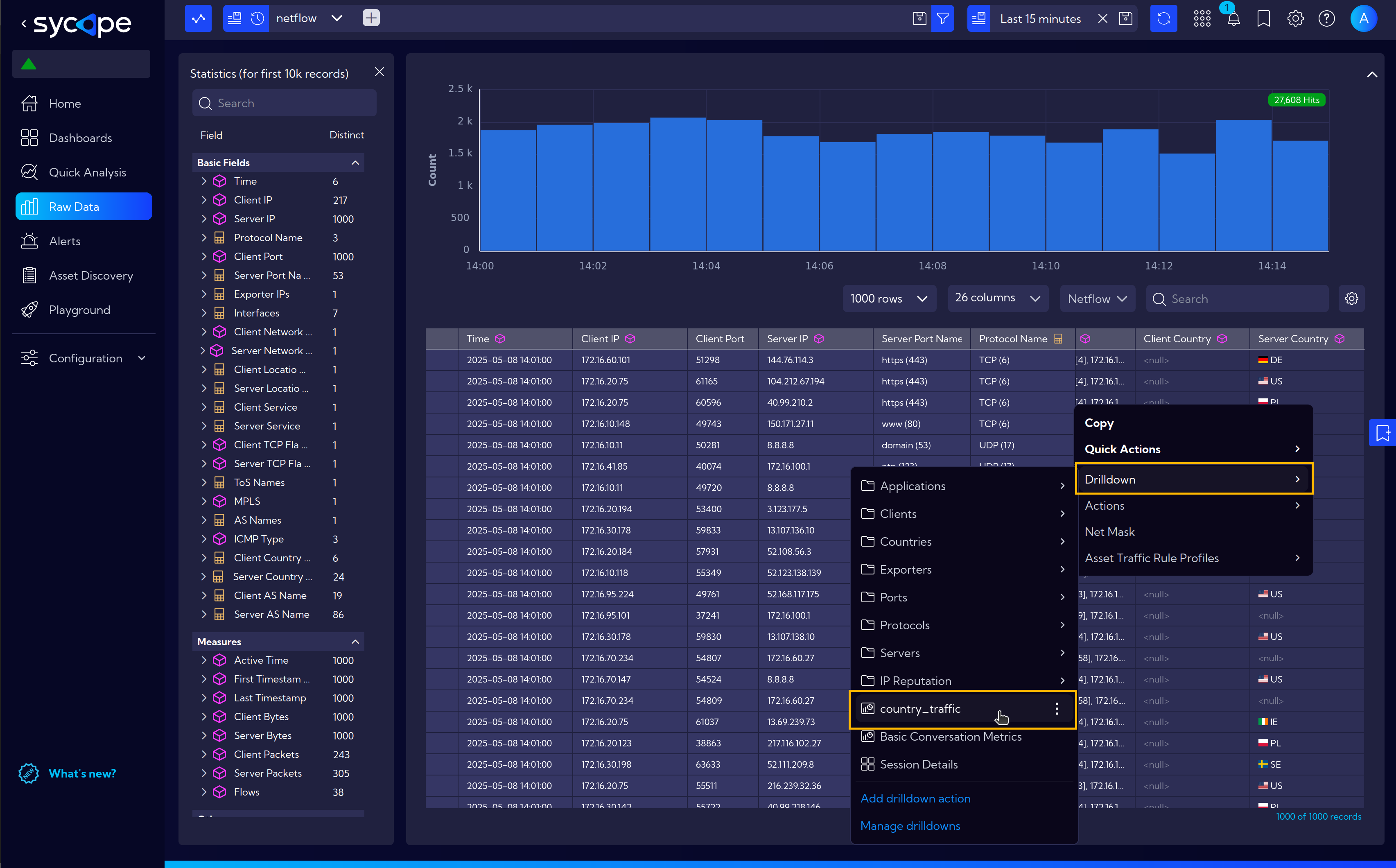
Task: Open the 1000 rows dropdown
Action: point(889,298)
